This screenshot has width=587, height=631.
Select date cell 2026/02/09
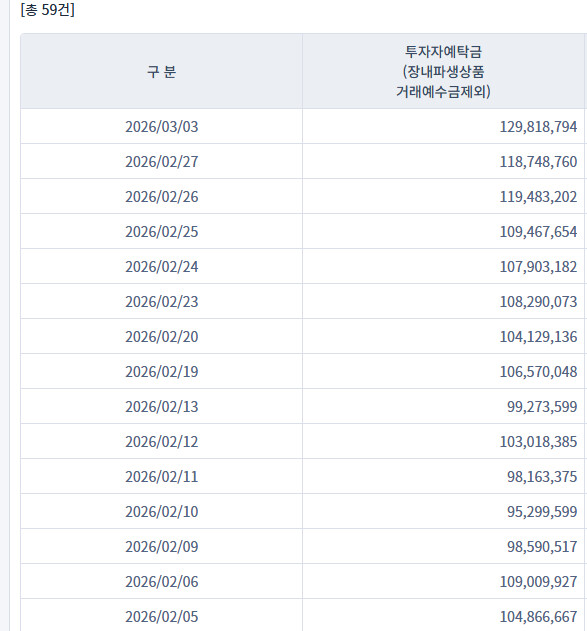tap(161, 547)
